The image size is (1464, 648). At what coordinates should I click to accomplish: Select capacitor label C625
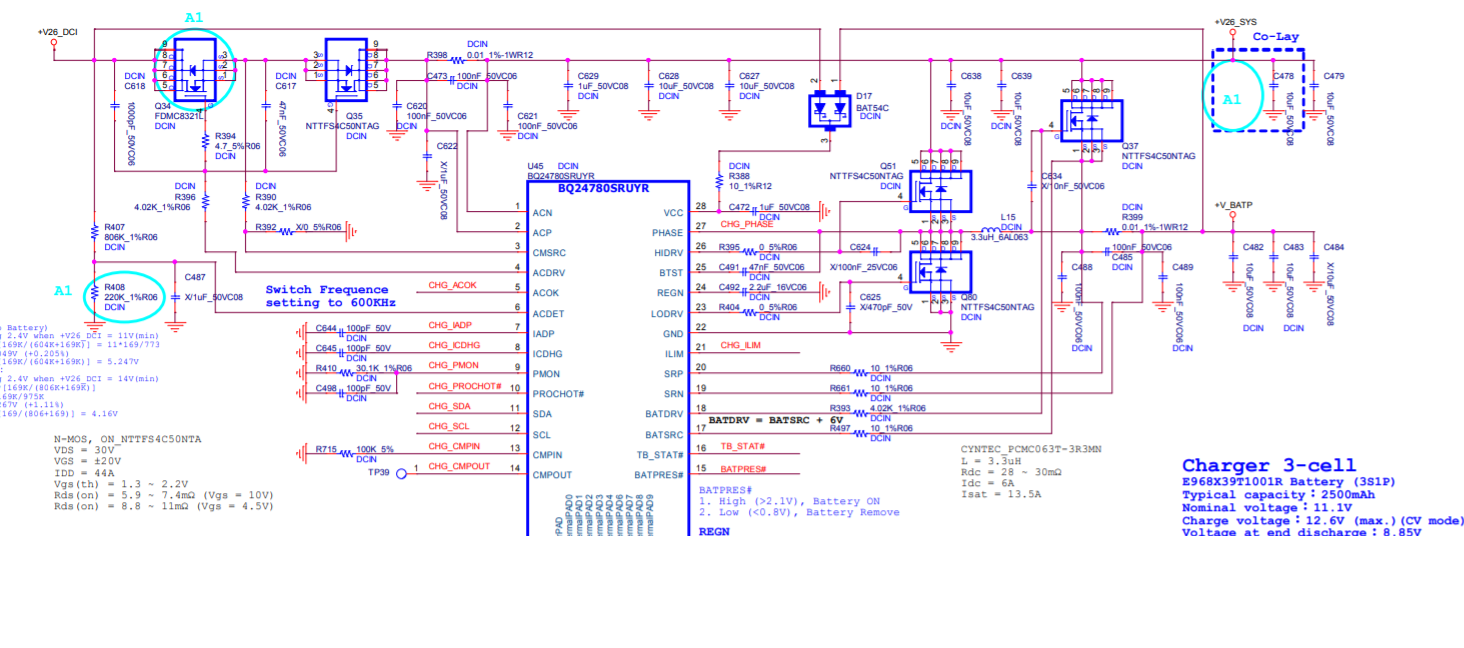click(870, 297)
